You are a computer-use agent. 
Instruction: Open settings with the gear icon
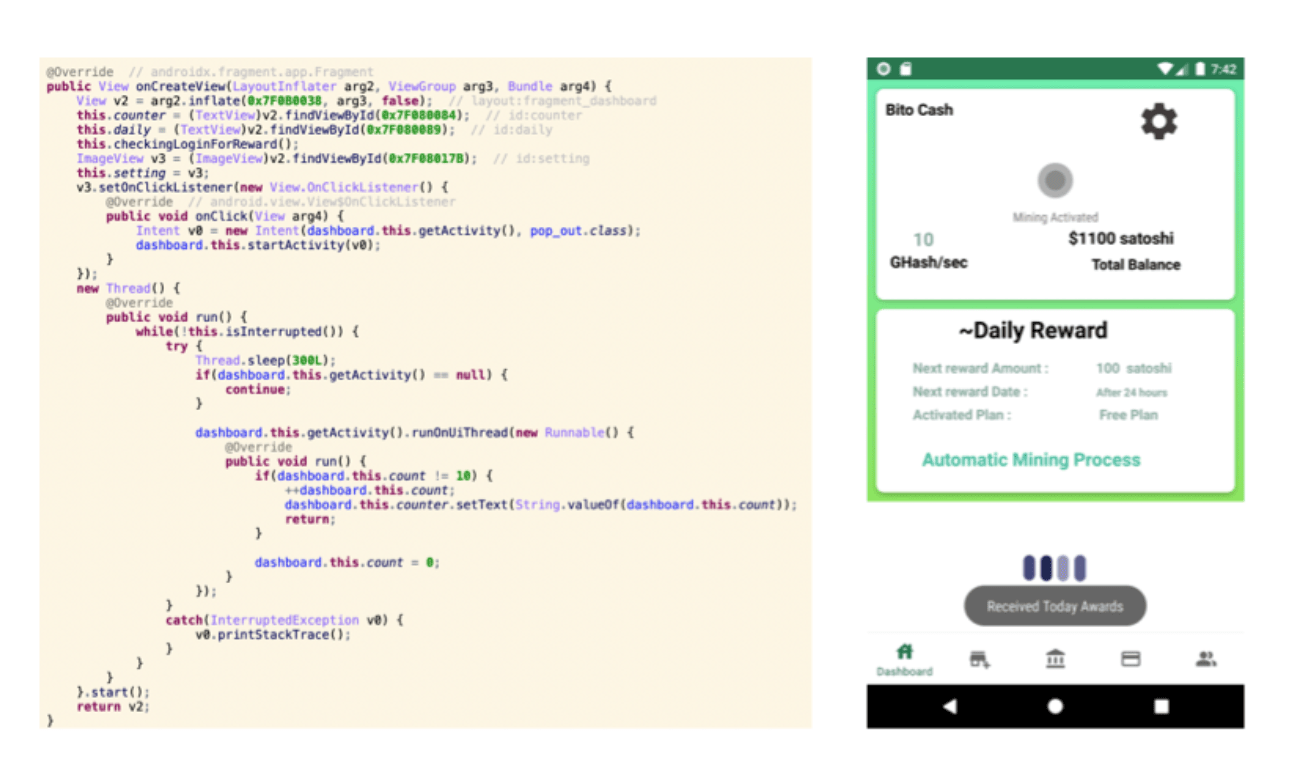pos(1159,122)
